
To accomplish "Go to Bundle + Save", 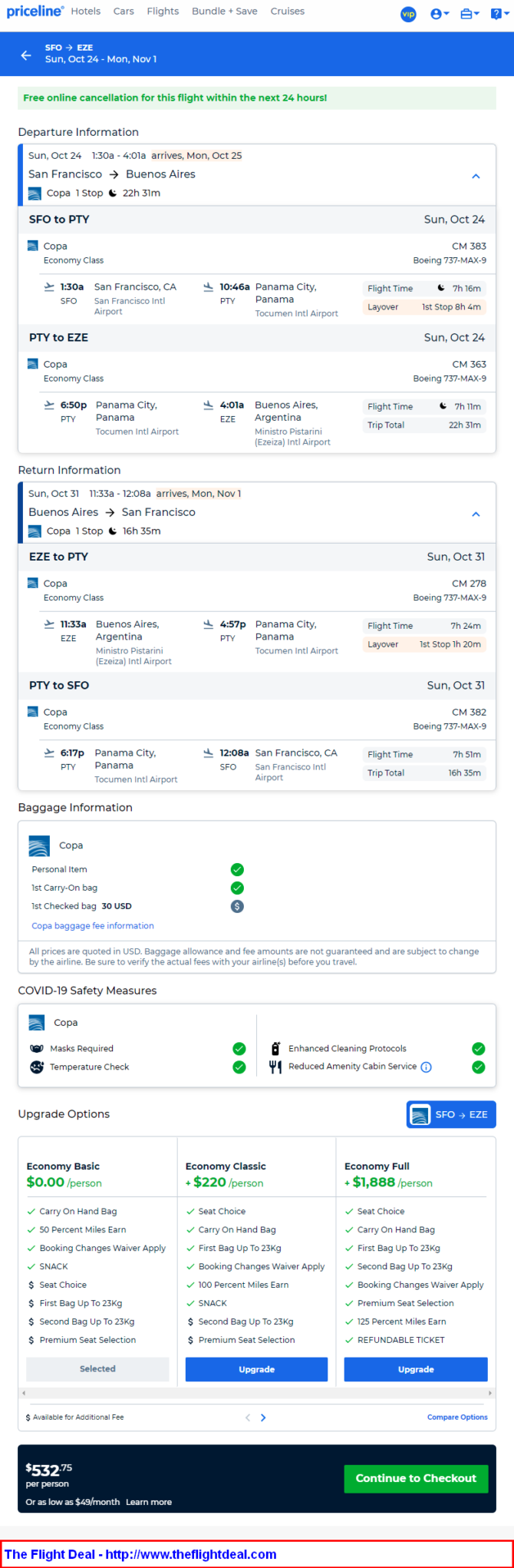I will pyautogui.click(x=225, y=12).
